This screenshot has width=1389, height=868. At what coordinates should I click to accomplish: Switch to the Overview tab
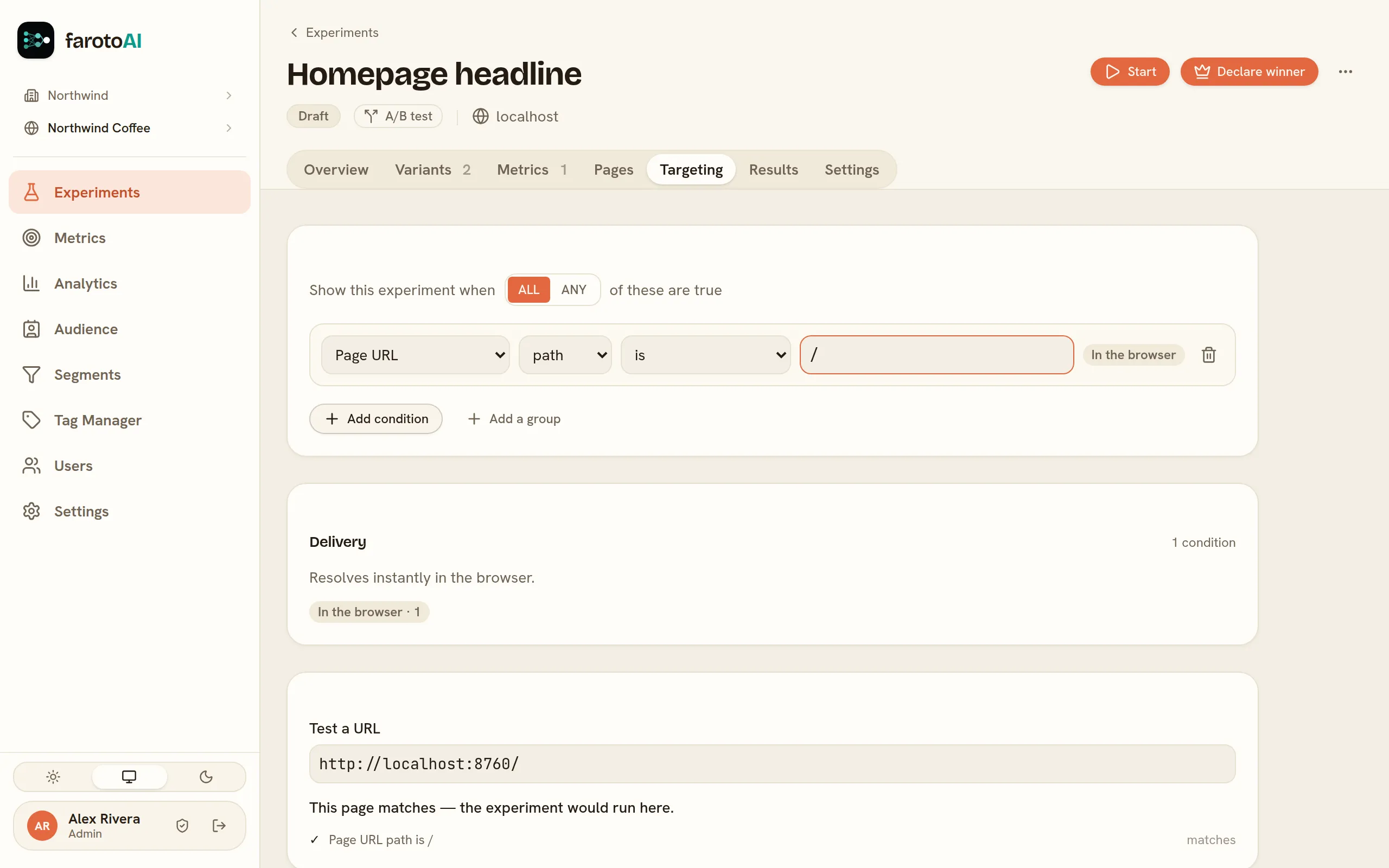coord(336,169)
